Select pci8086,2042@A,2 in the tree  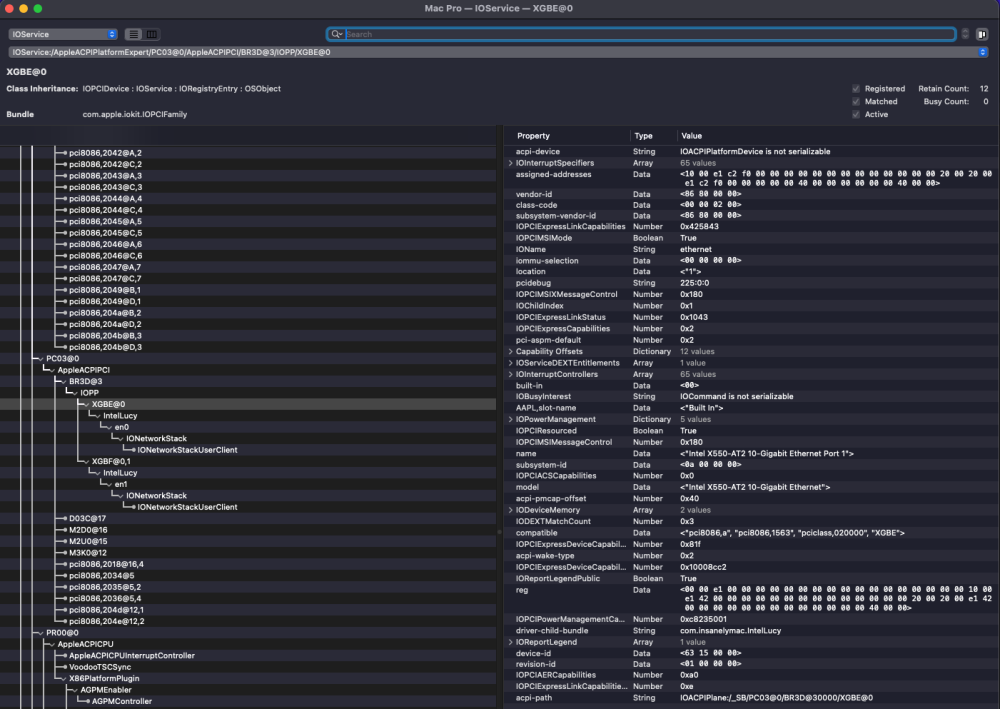tap(105, 154)
